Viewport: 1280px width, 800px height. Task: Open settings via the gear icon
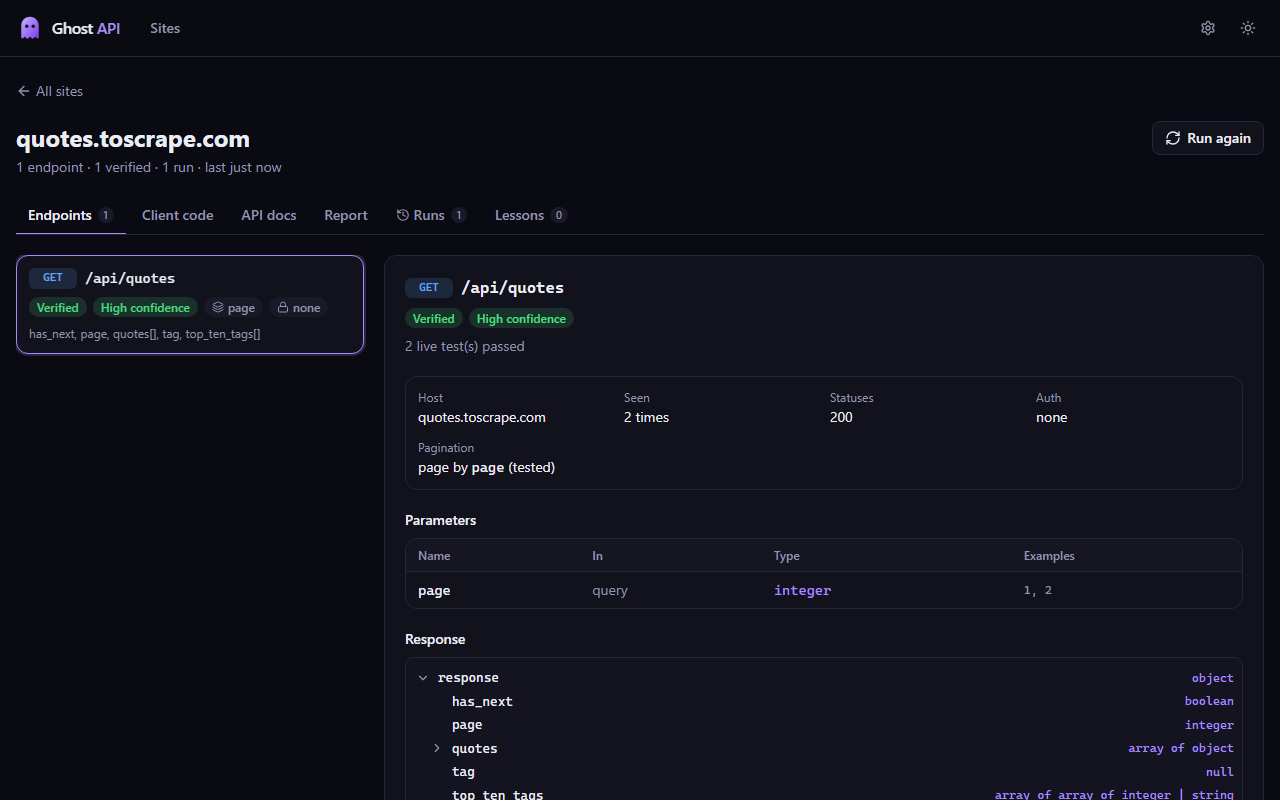pyautogui.click(x=1208, y=28)
